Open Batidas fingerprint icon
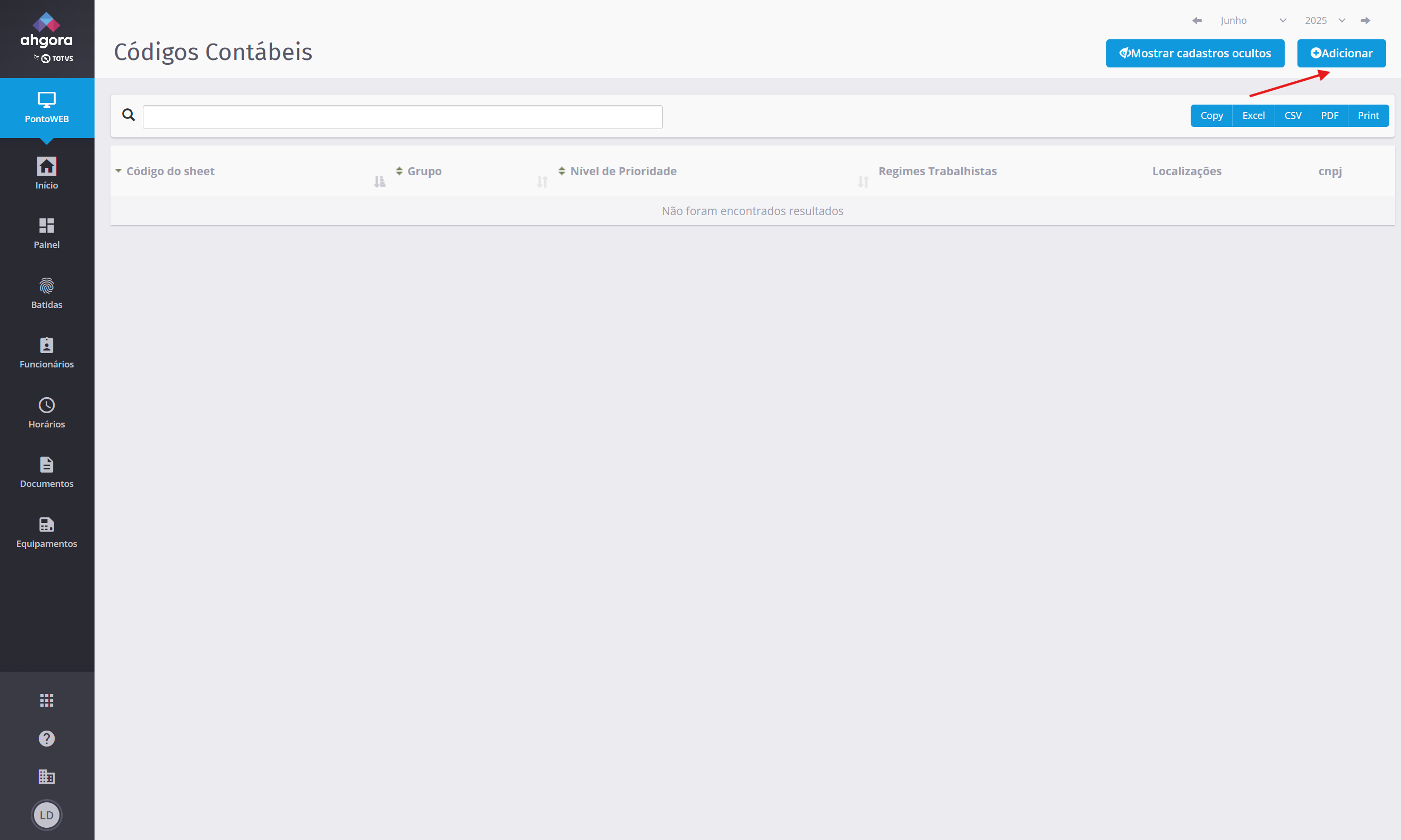The height and width of the screenshot is (840, 1401). [x=46, y=286]
